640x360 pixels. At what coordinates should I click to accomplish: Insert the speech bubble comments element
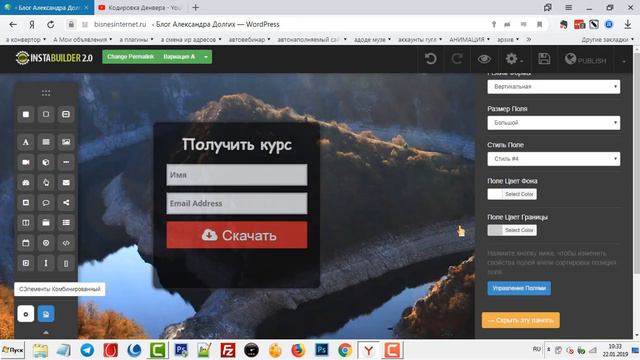tap(46, 202)
